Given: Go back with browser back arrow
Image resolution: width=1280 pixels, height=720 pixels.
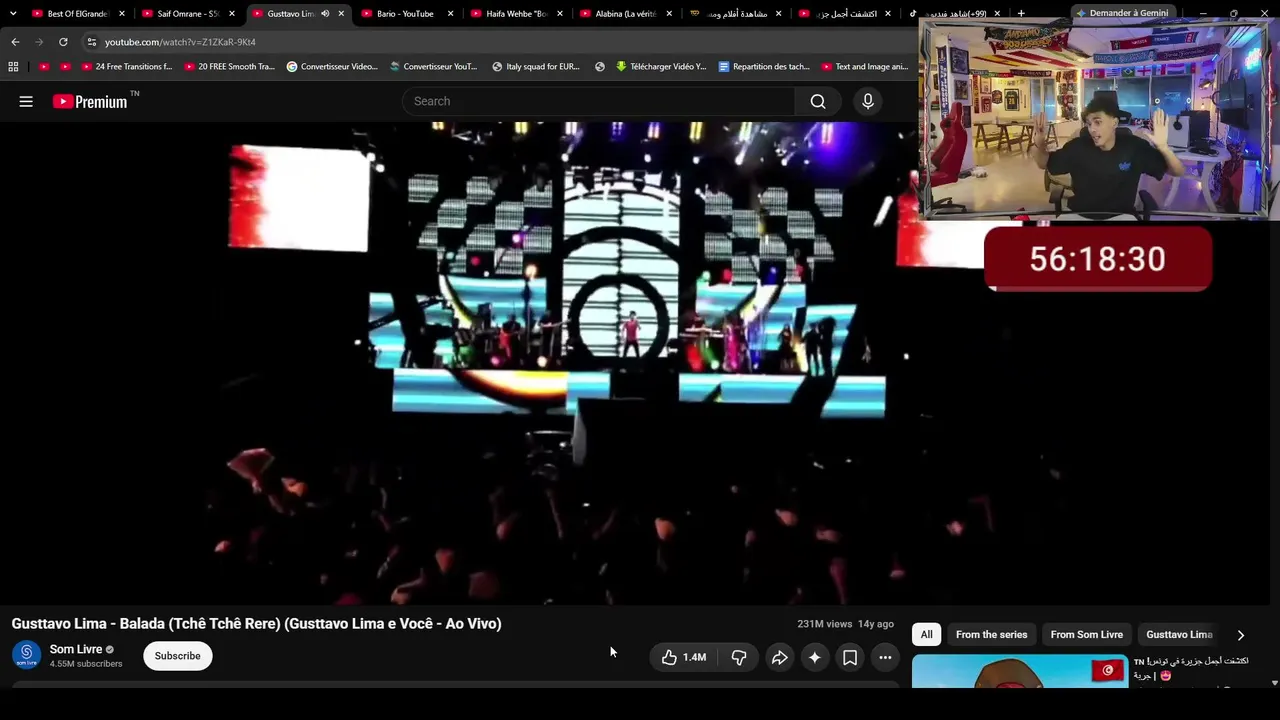Looking at the screenshot, I should coord(15,42).
